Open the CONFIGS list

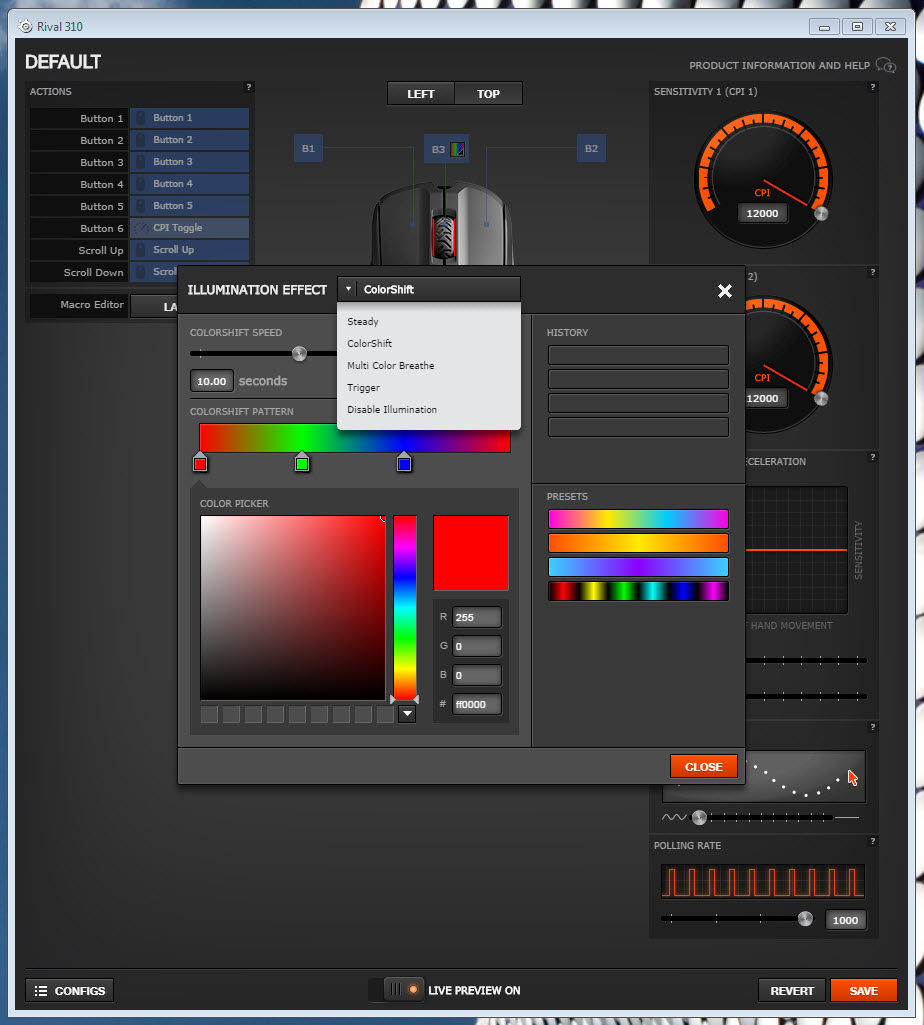click(x=70, y=990)
